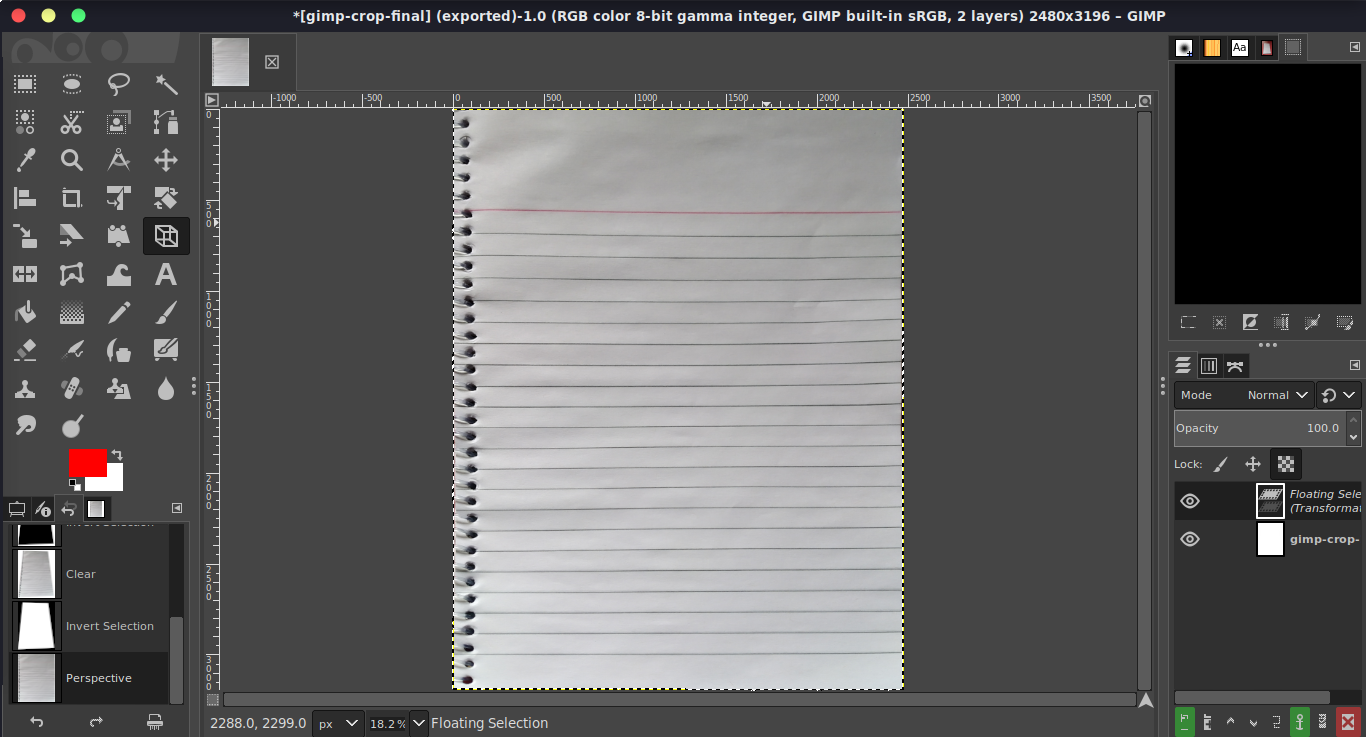Delete the current layer
Image resolution: width=1366 pixels, height=737 pixels.
click(x=1347, y=721)
